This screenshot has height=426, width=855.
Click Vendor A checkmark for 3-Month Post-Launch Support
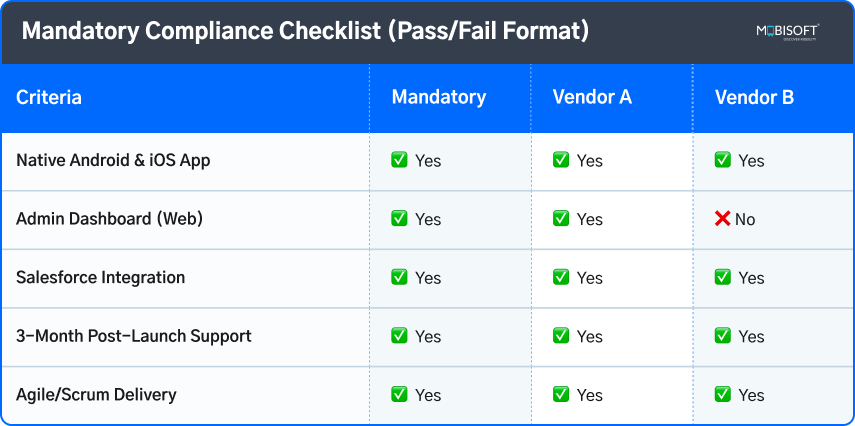[x=561, y=336]
